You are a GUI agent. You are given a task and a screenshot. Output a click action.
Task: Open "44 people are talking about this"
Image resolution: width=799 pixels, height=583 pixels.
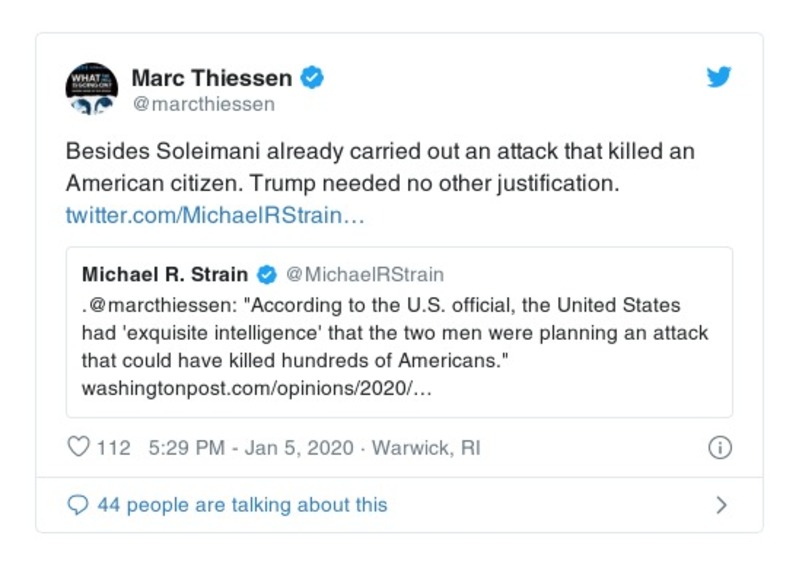click(241, 505)
